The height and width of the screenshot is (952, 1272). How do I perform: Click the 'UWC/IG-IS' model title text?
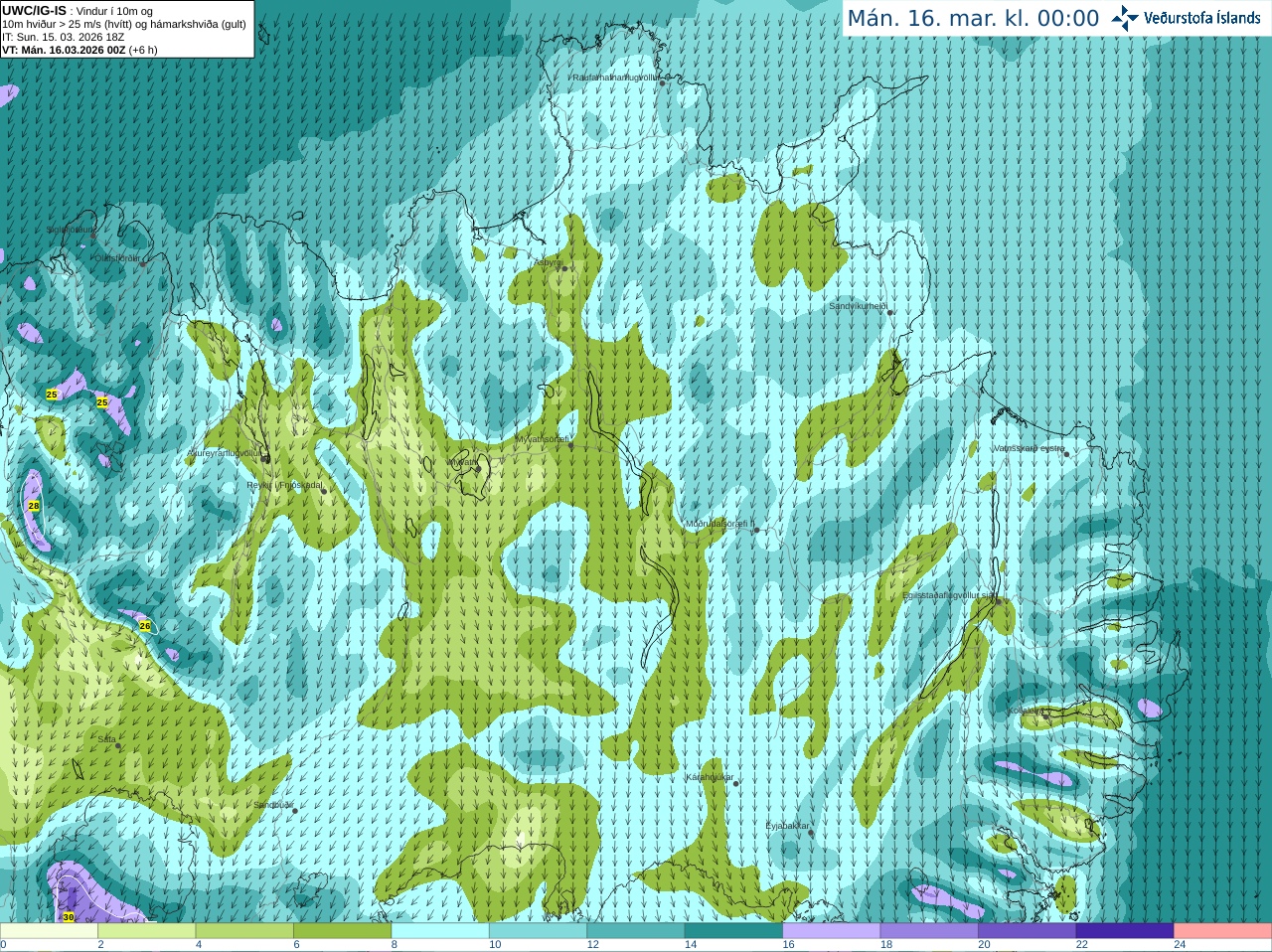pos(34,11)
